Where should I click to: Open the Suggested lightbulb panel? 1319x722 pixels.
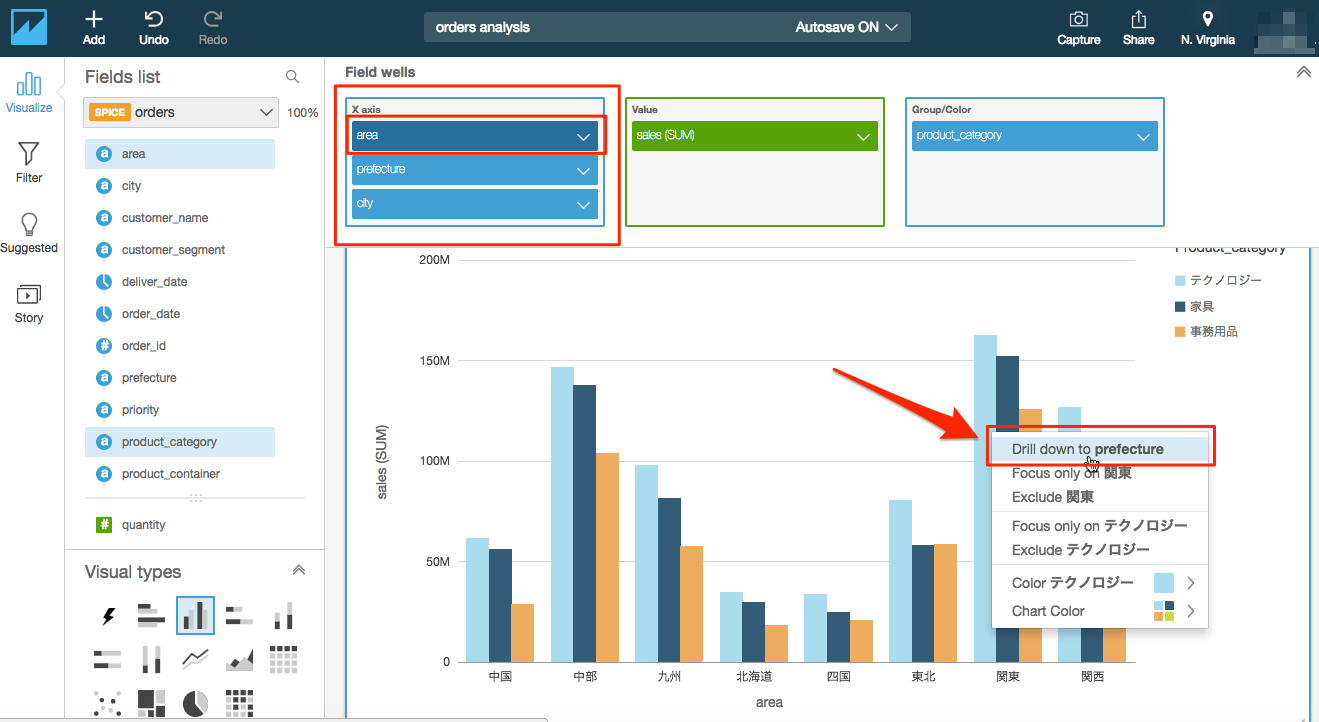[x=29, y=232]
